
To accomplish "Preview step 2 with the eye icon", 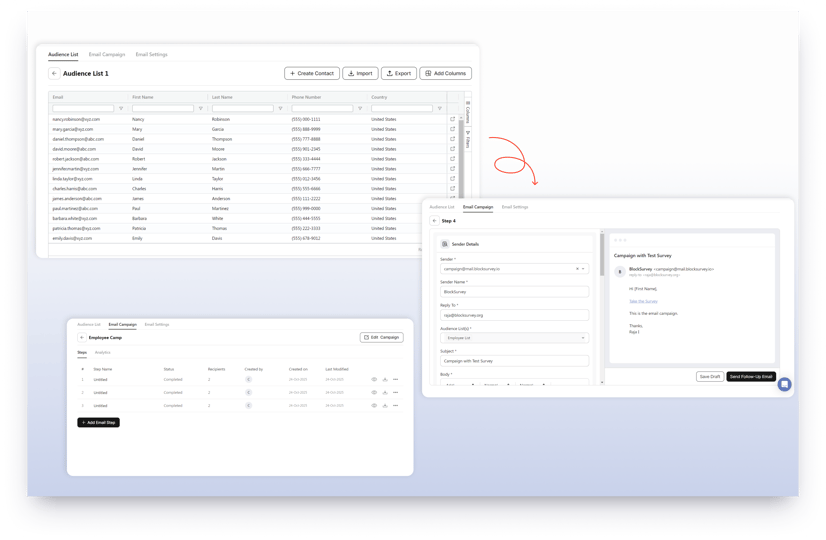I will click(x=374, y=392).
